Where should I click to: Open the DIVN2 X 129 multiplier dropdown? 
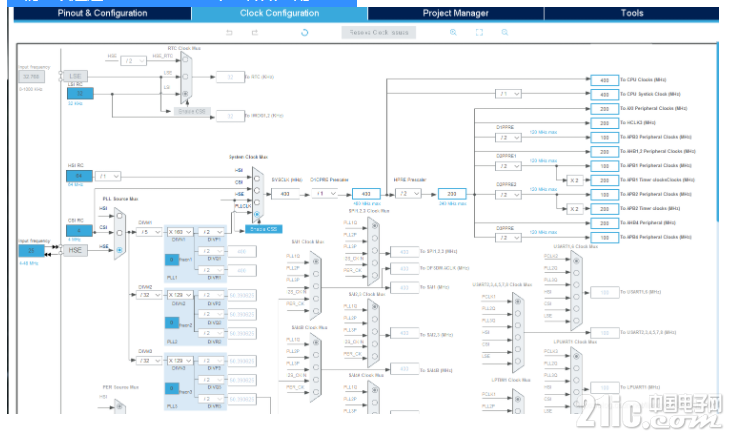pos(180,295)
